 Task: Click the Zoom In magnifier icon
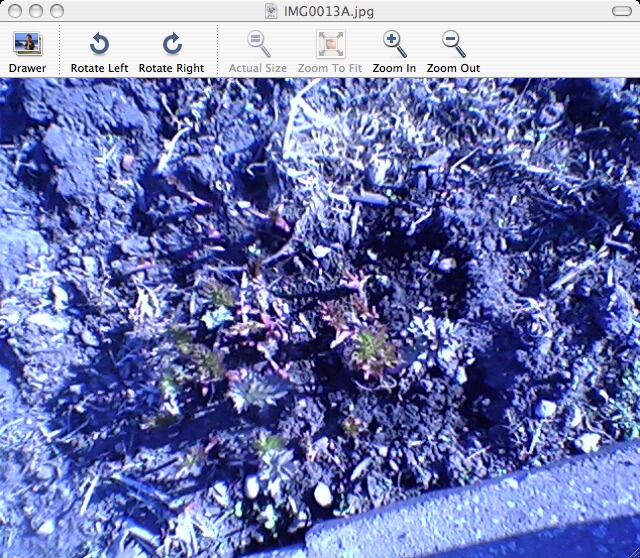click(394, 44)
